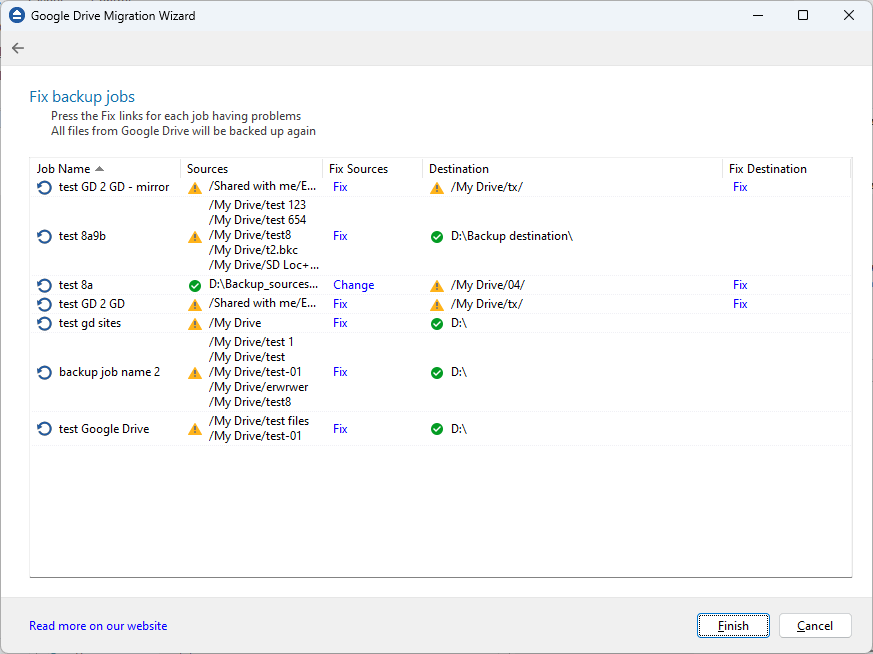Click Fix sources for test gd sites

tap(339, 322)
